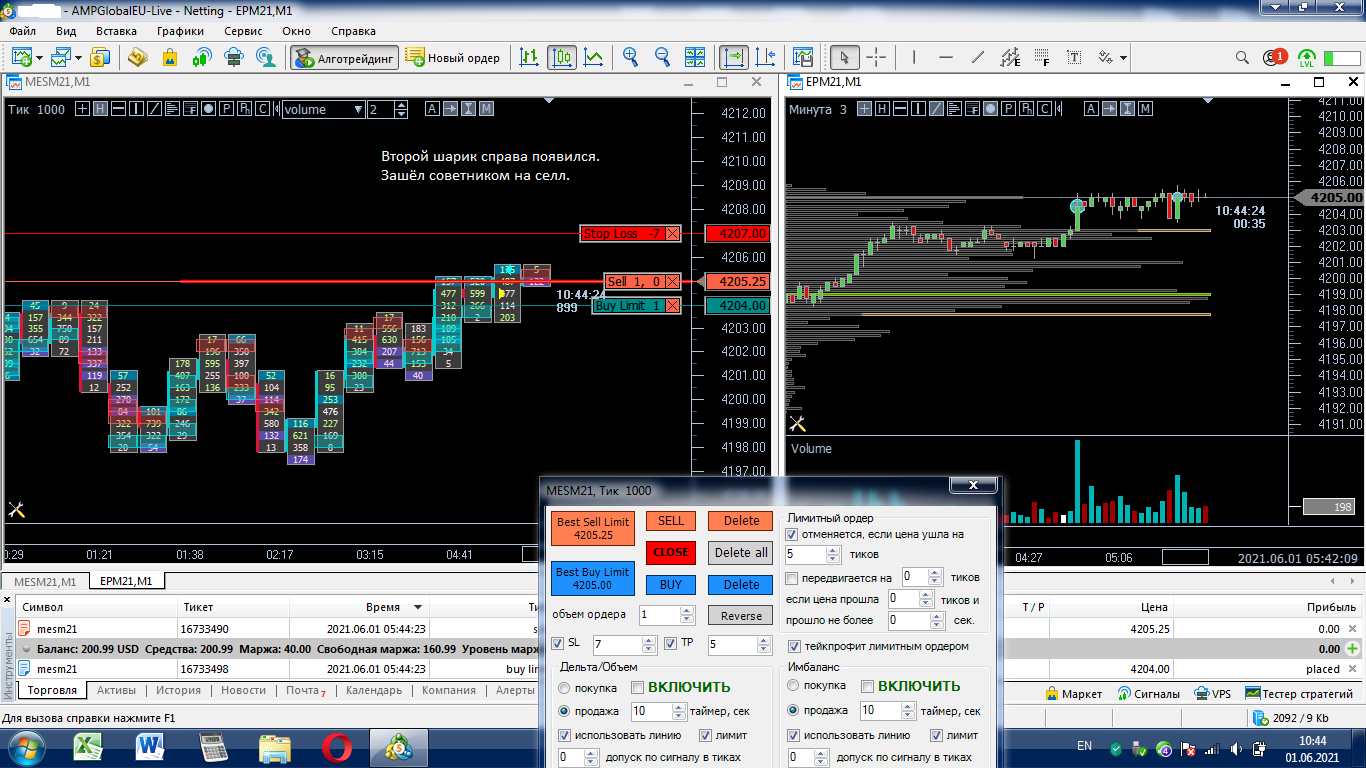Toggle chart auto-scroll to latest bar
Screen dimensions: 1366x768
tap(734, 58)
